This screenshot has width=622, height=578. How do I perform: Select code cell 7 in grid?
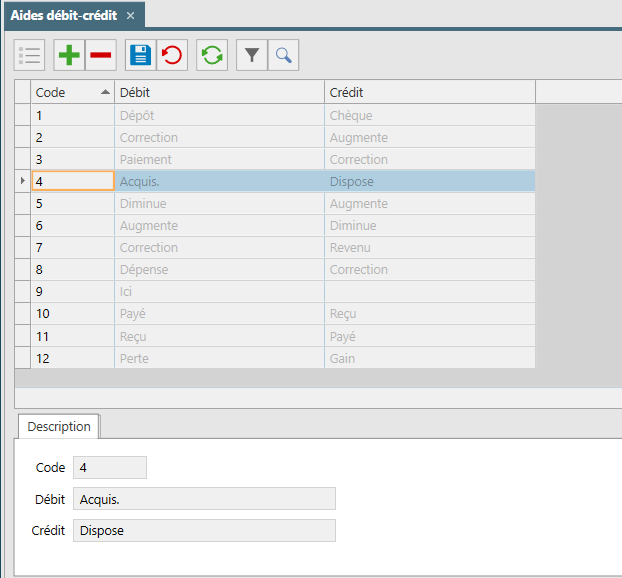click(73, 248)
